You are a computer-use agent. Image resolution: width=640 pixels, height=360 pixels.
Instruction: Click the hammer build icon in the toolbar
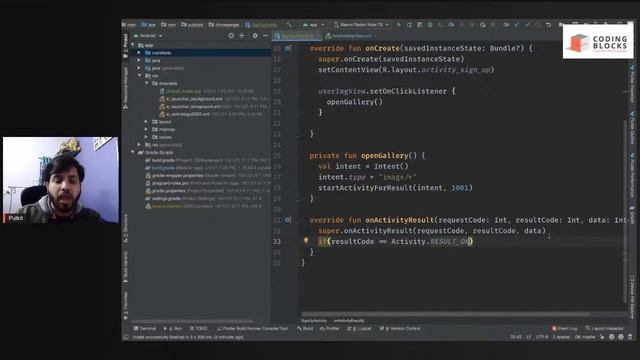289,25
